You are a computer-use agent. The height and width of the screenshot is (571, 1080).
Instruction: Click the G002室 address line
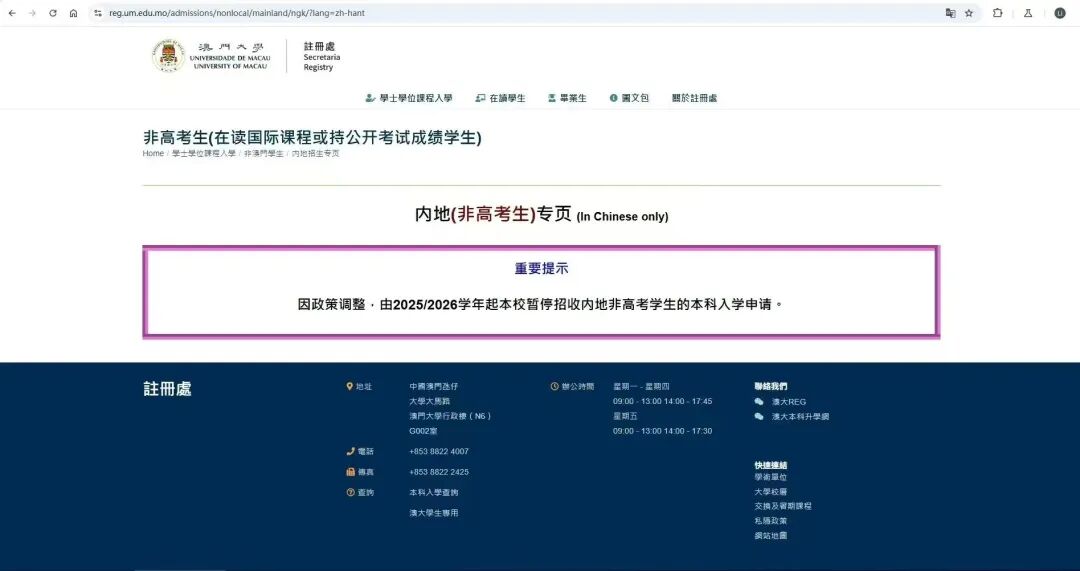[x=423, y=431]
